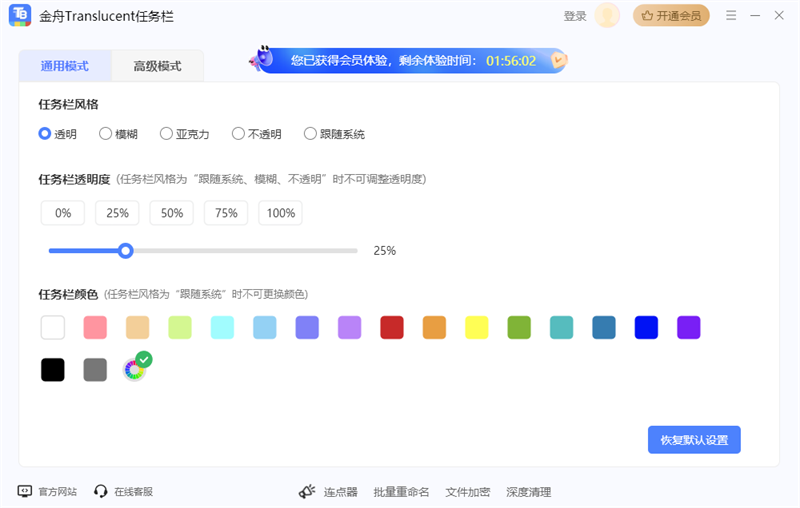Open 官方网站 link
Image resolution: width=800 pixels, height=508 pixels.
coord(58,492)
